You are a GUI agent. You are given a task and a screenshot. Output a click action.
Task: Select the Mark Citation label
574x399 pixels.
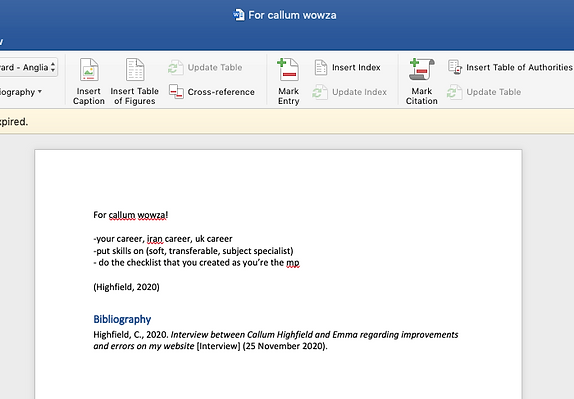(422, 96)
